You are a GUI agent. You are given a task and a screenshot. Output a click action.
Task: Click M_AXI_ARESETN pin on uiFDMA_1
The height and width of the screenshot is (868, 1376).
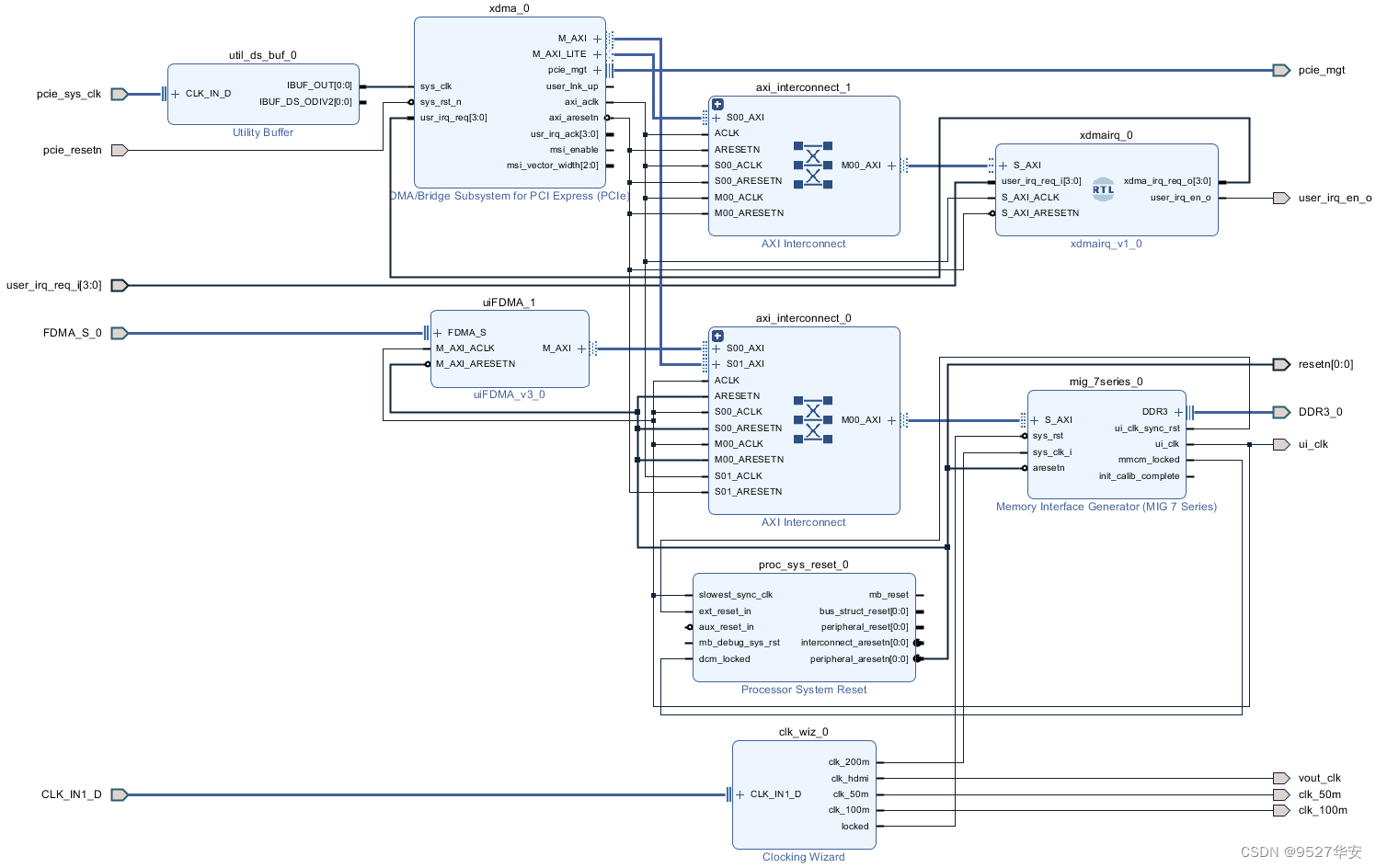tap(476, 364)
